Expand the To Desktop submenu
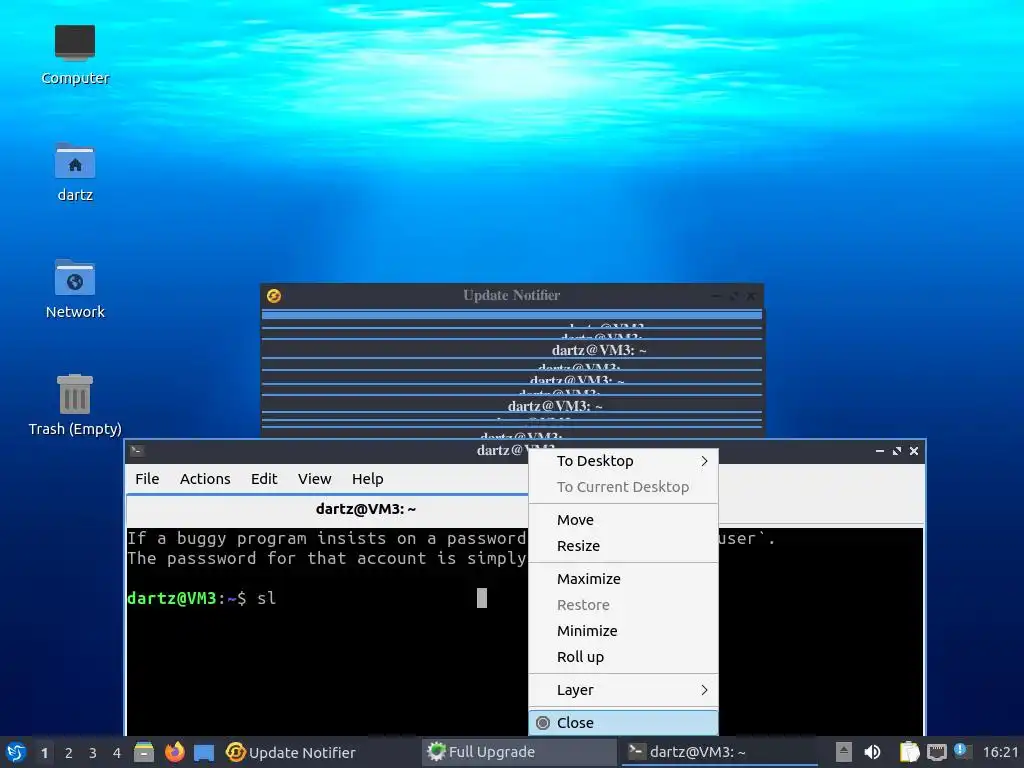The height and width of the screenshot is (768, 1024). coord(623,461)
